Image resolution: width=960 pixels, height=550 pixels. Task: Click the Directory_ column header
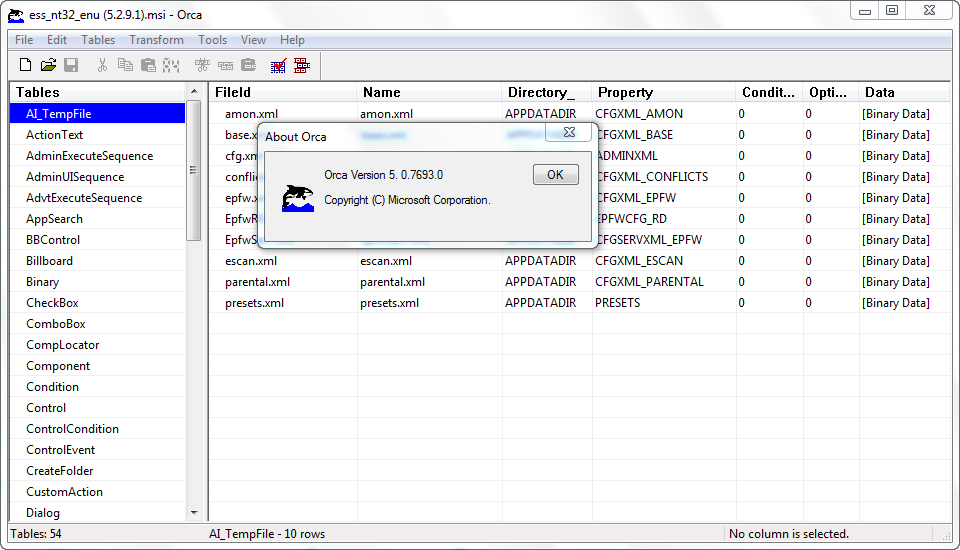point(547,92)
